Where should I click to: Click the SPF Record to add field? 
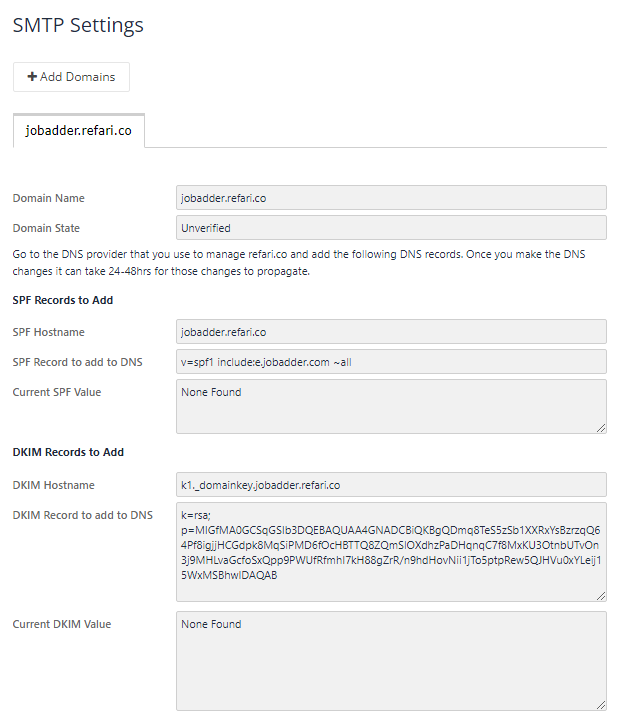pyautogui.click(x=391, y=362)
